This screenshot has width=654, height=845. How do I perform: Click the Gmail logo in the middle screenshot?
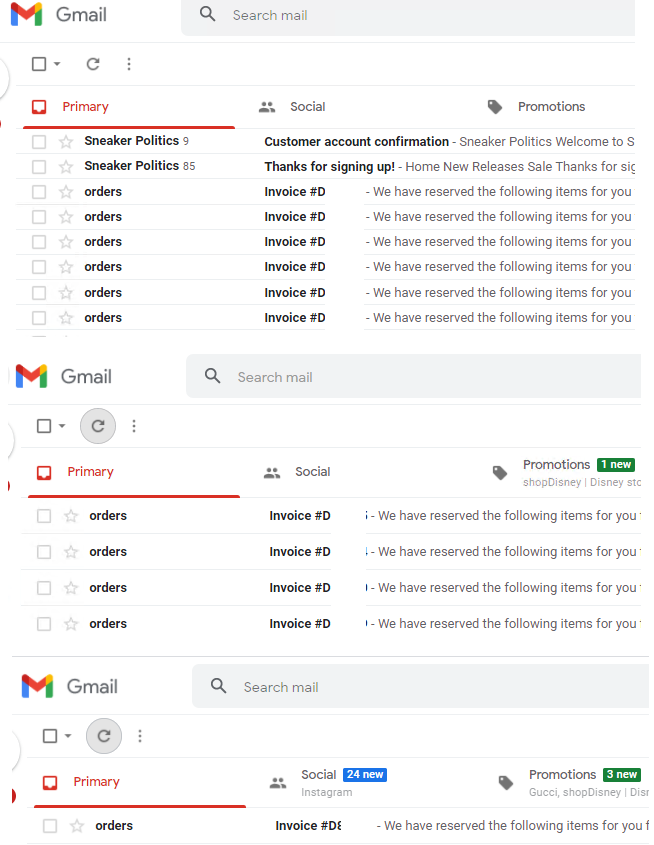pyautogui.click(x=64, y=376)
